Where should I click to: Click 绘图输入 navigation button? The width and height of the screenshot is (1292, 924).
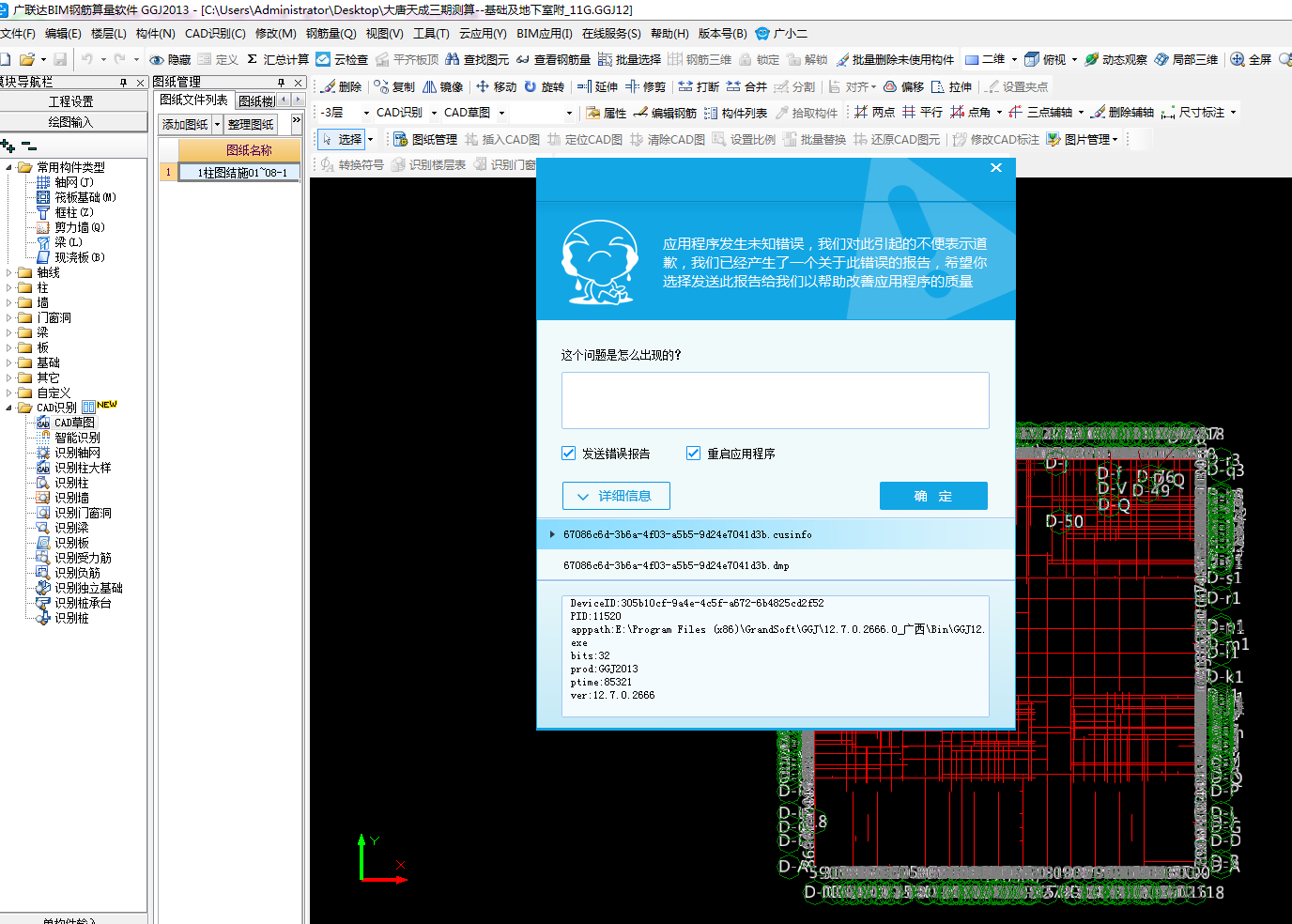pyautogui.click(x=72, y=122)
